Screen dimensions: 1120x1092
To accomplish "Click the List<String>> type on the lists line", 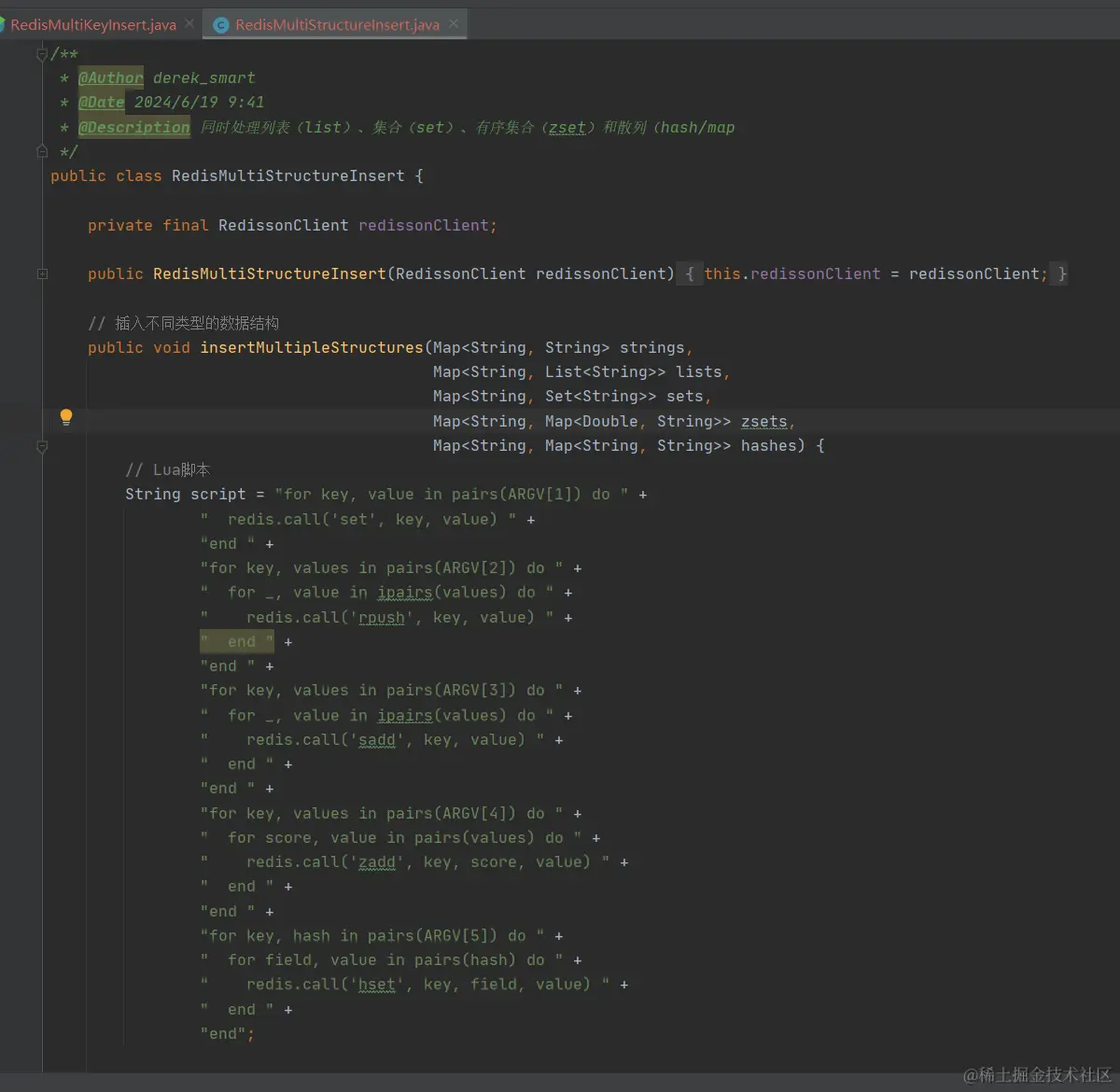I will coord(606,371).
